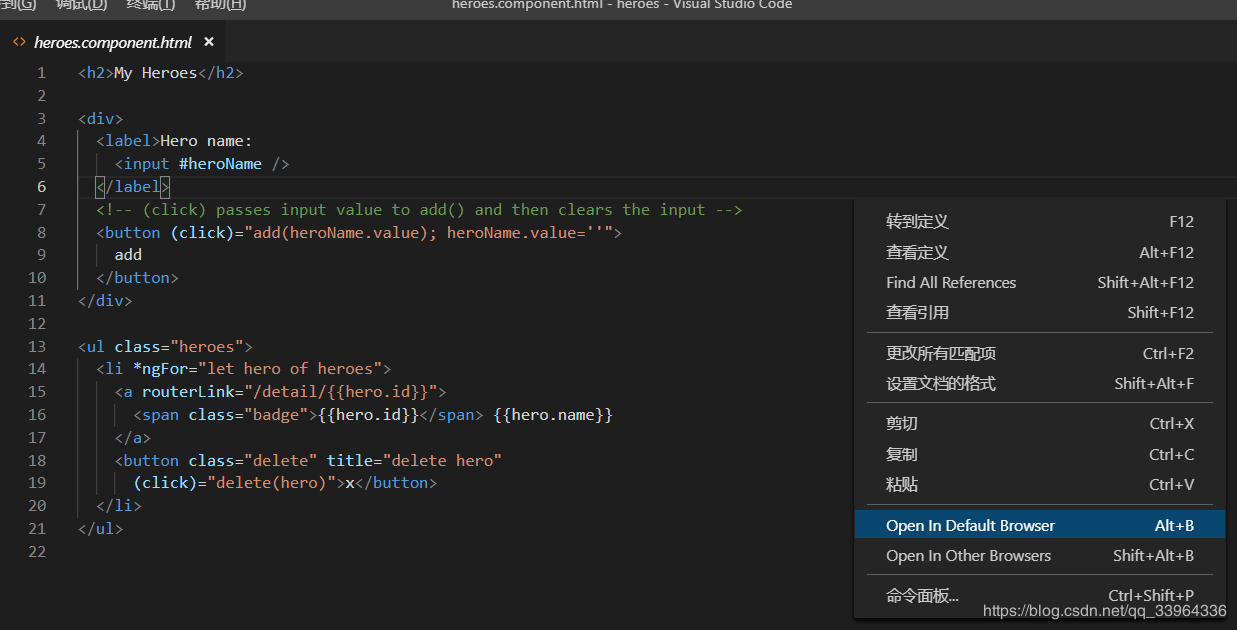Viewport: 1237px width, 630px height.
Task: Click line number 22 in the gutter
Action: (x=37, y=552)
